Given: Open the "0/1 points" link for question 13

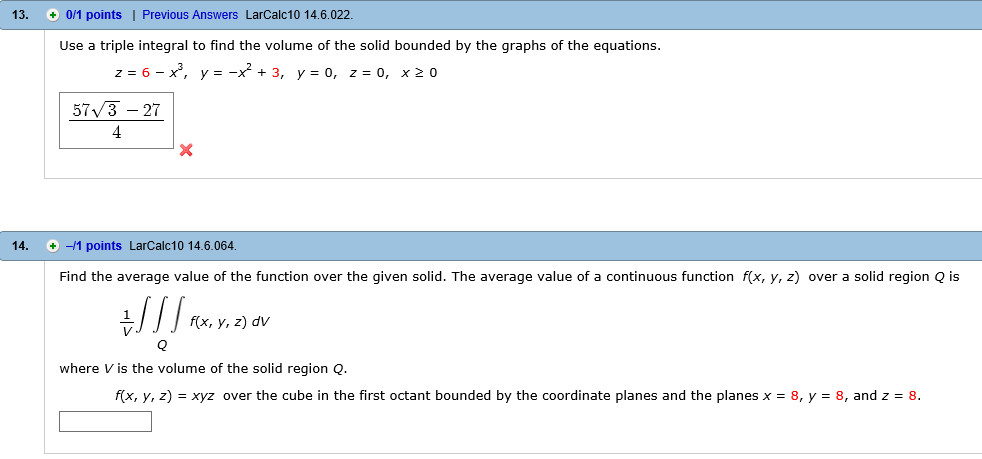Looking at the screenshot, I should (x=93, y=15).
